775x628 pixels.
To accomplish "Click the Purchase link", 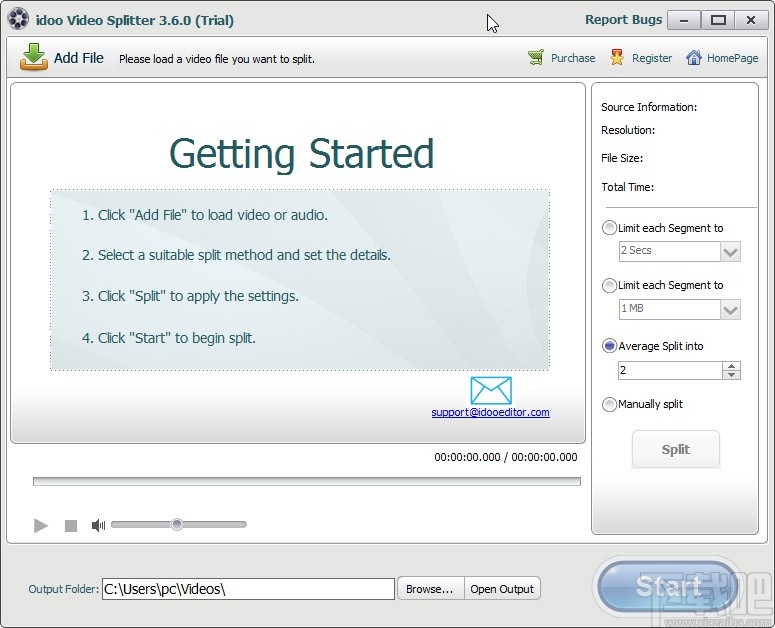I will pos(573,58).
